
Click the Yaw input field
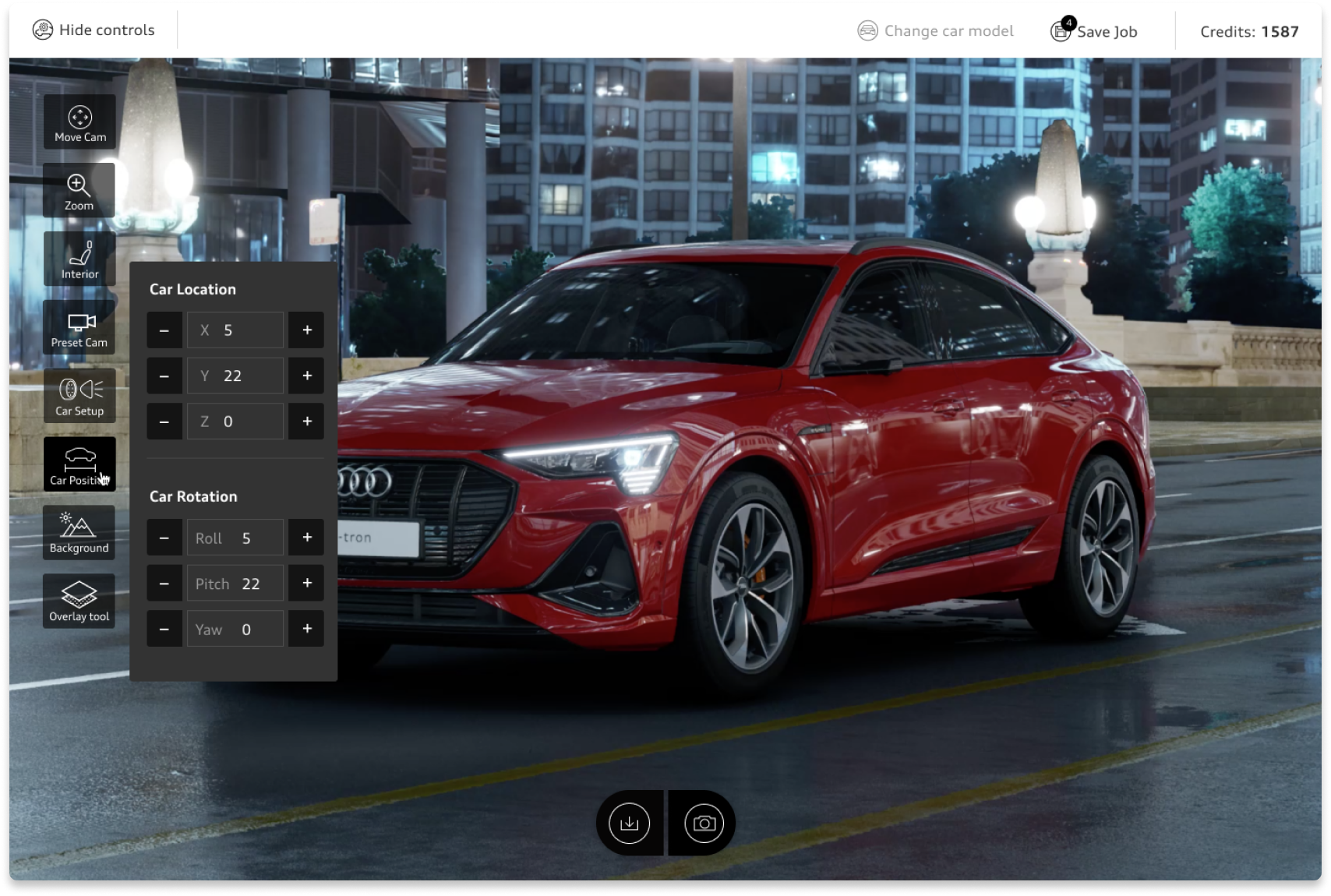click(235, 629)
